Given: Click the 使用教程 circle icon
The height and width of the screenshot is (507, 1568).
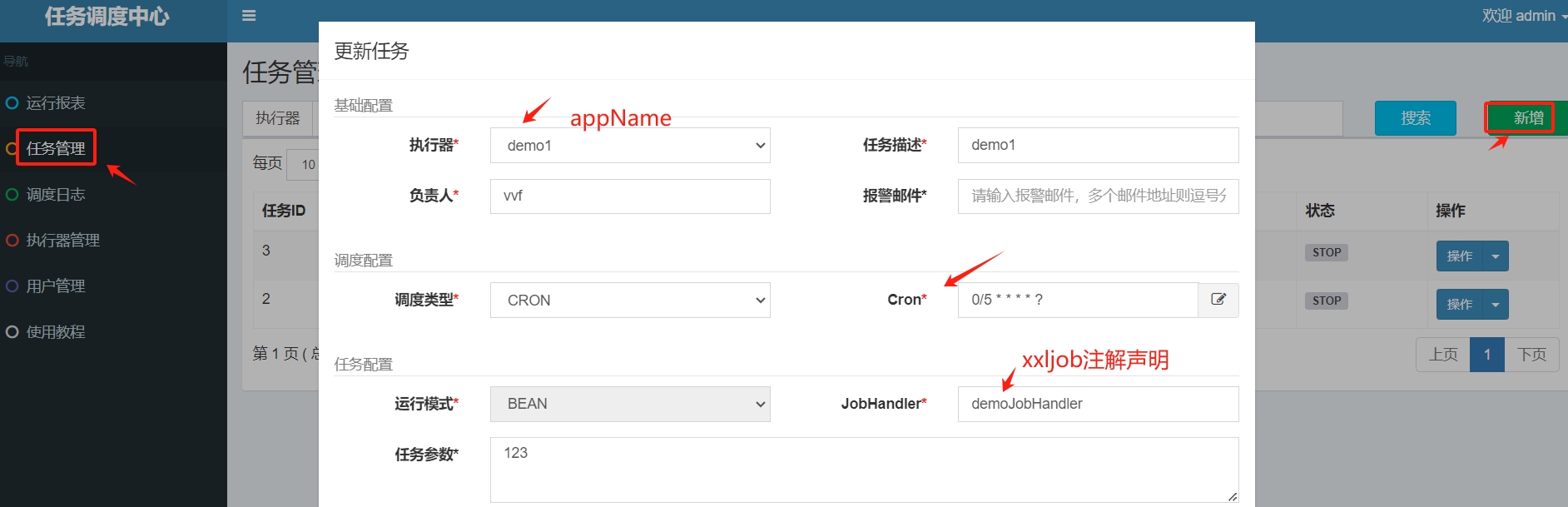Looking at the screenshot, I should tap(12, 332).
